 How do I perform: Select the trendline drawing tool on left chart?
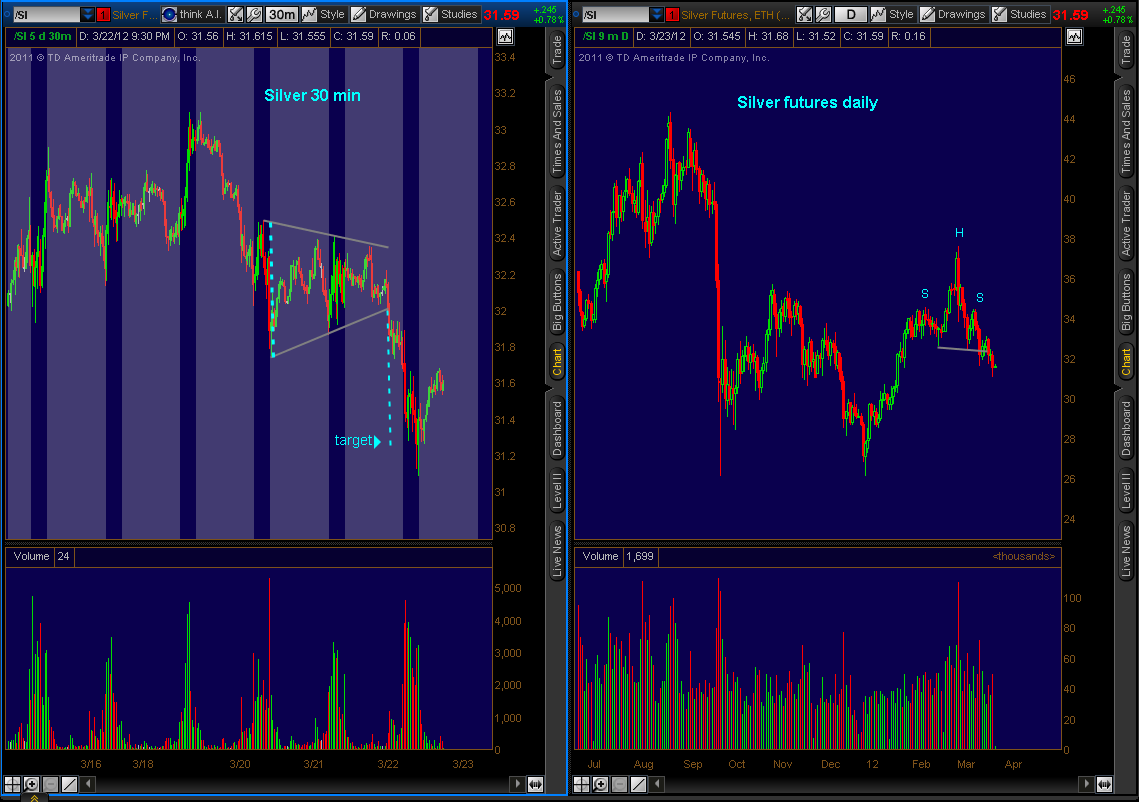tap(69, 785)
